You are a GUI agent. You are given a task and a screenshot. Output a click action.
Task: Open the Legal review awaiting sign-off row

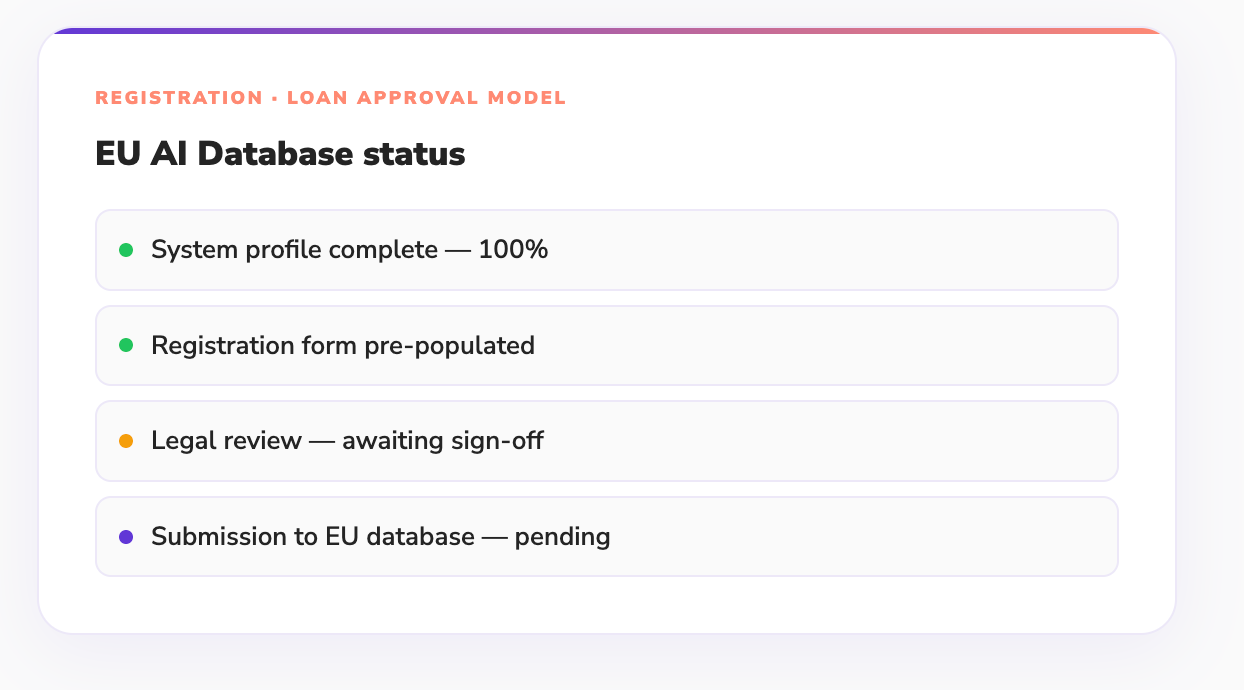click(x=800, y=441)
